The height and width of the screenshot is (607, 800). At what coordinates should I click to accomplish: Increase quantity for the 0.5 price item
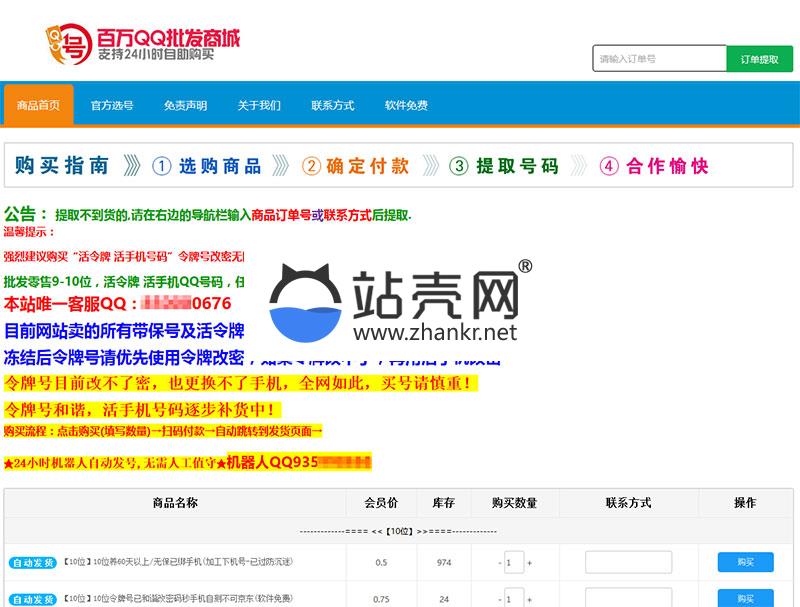pos(530,563)
